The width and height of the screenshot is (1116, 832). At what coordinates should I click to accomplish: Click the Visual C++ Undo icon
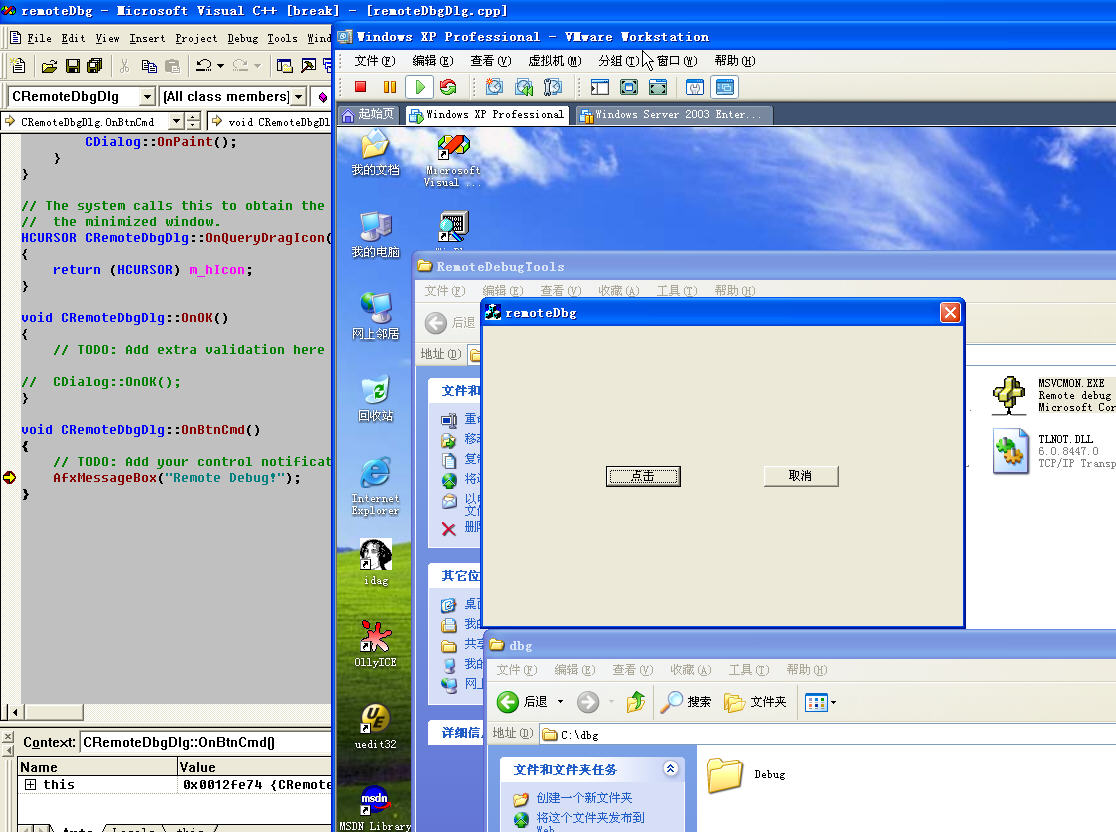coord(204,66)
